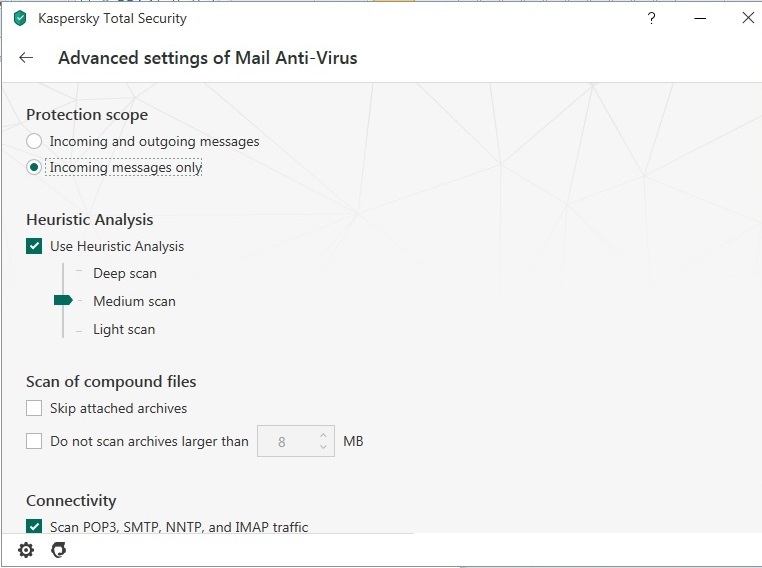Set heuristic slider to Deep scan
This screenshot has height=568, width=762.
click(x=80, y=273)
